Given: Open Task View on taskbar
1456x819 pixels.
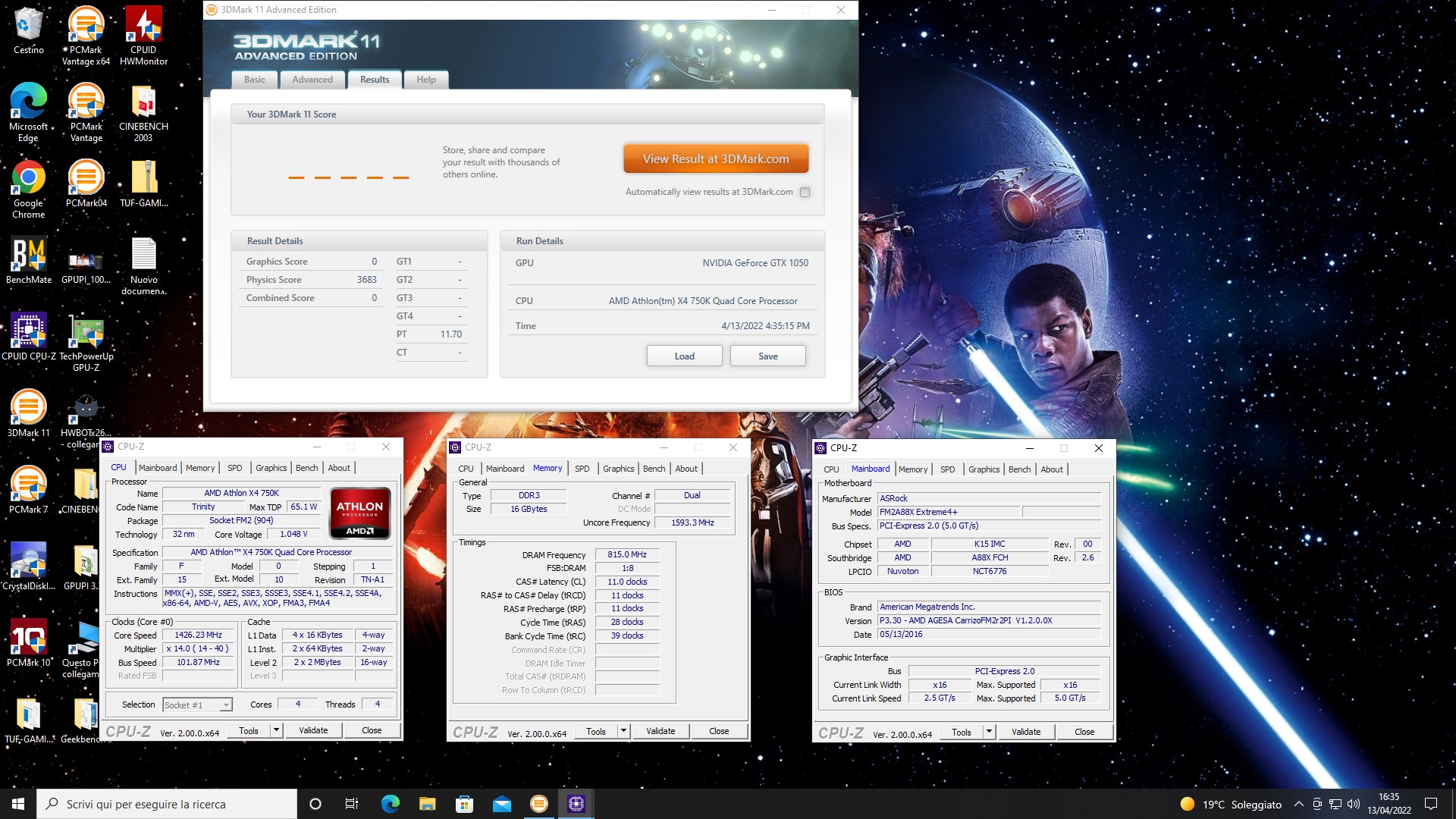Looking at the screenshot, I should [x=352, y=804].
